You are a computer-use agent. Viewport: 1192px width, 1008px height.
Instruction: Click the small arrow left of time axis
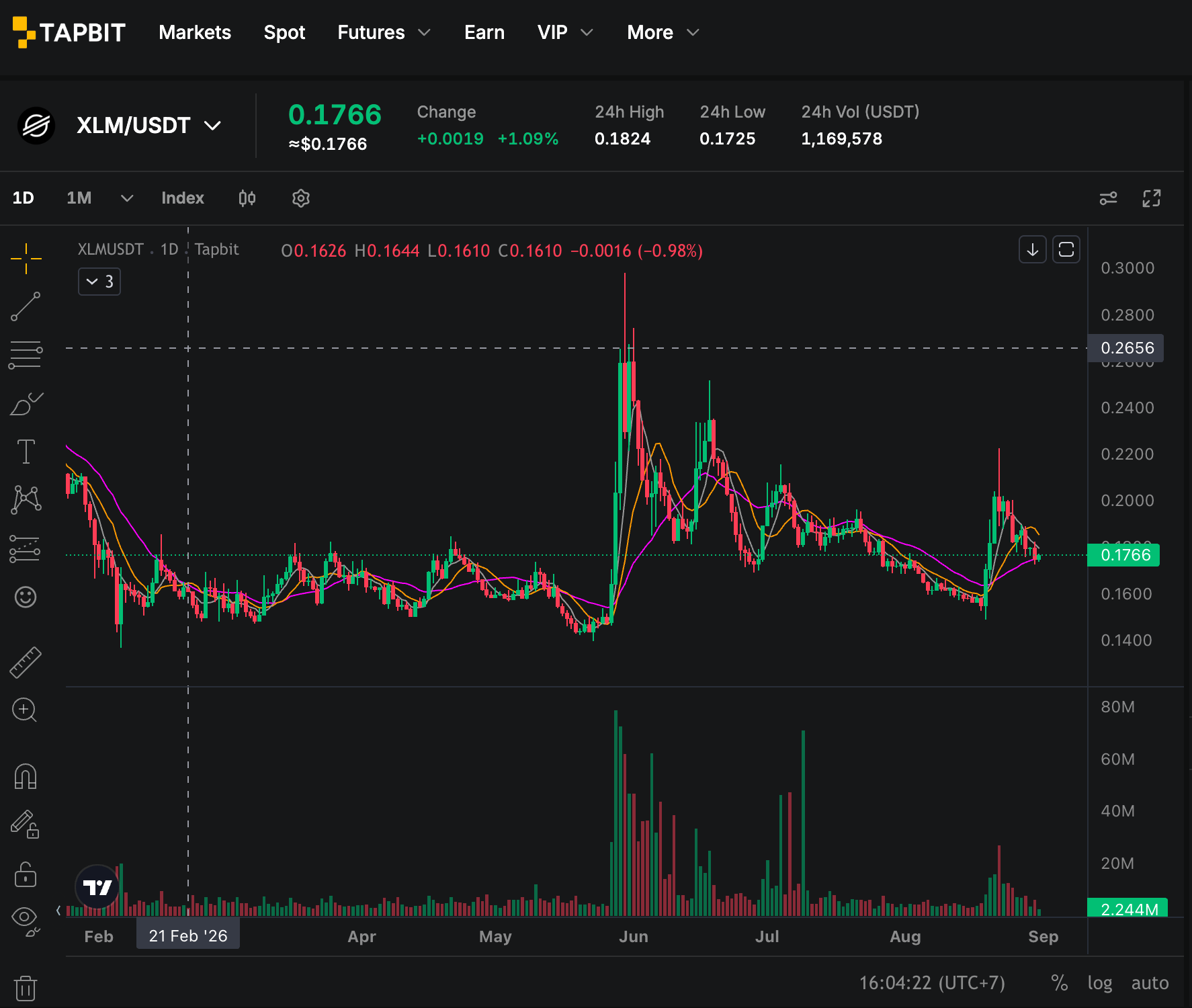click(x=58, y=911)
